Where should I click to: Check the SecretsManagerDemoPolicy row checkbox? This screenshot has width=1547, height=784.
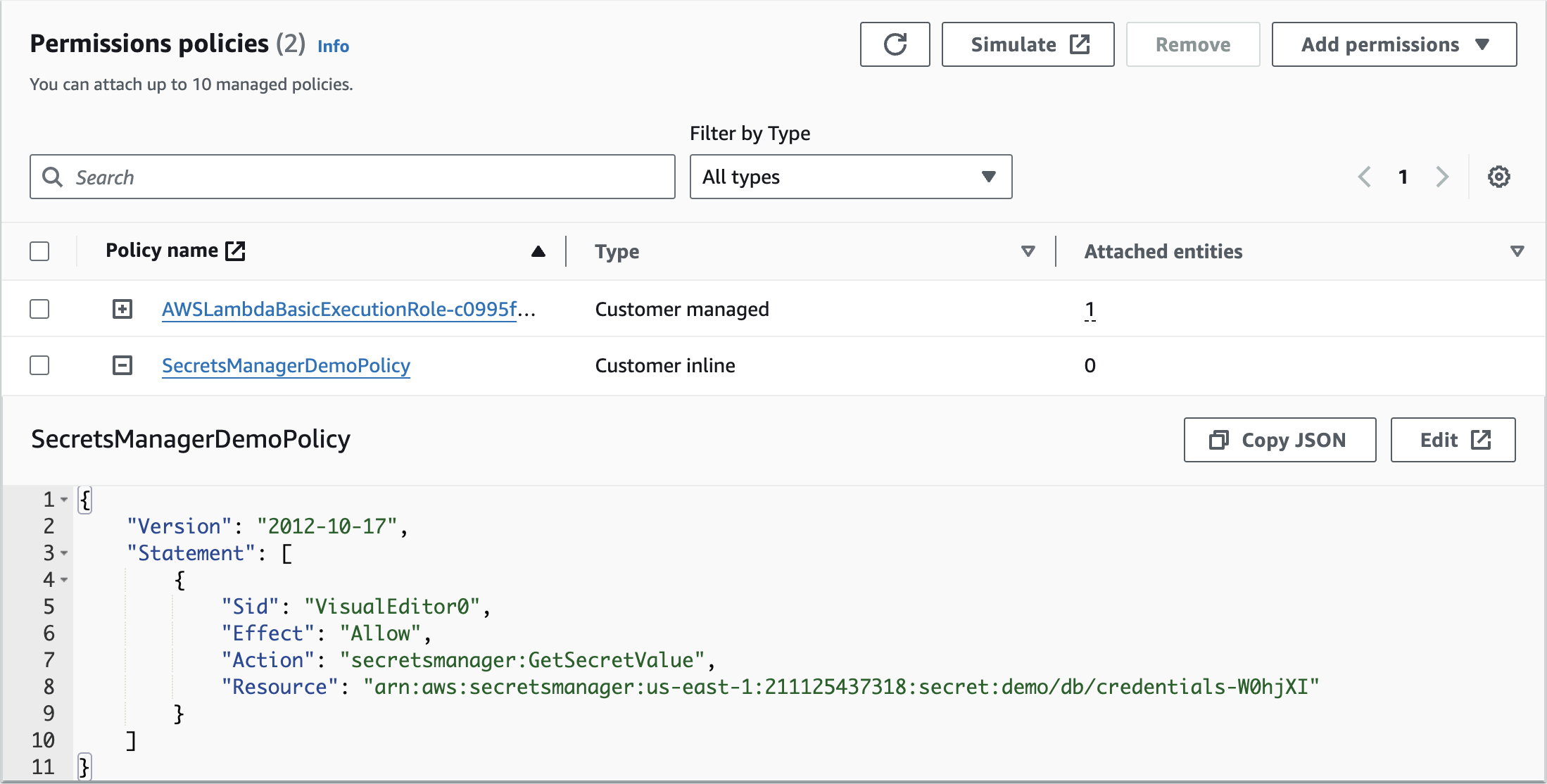coord(39,365)
